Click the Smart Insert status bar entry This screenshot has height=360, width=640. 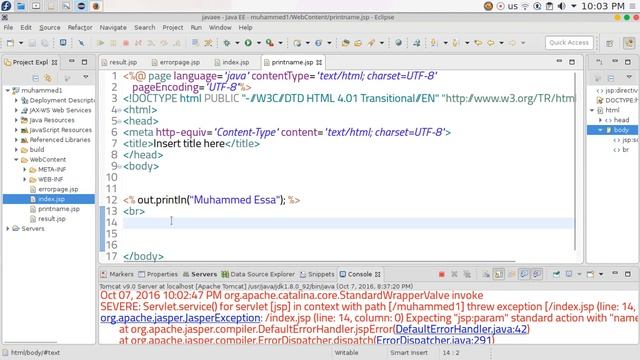pyautogui.click(x=409, y=353)
